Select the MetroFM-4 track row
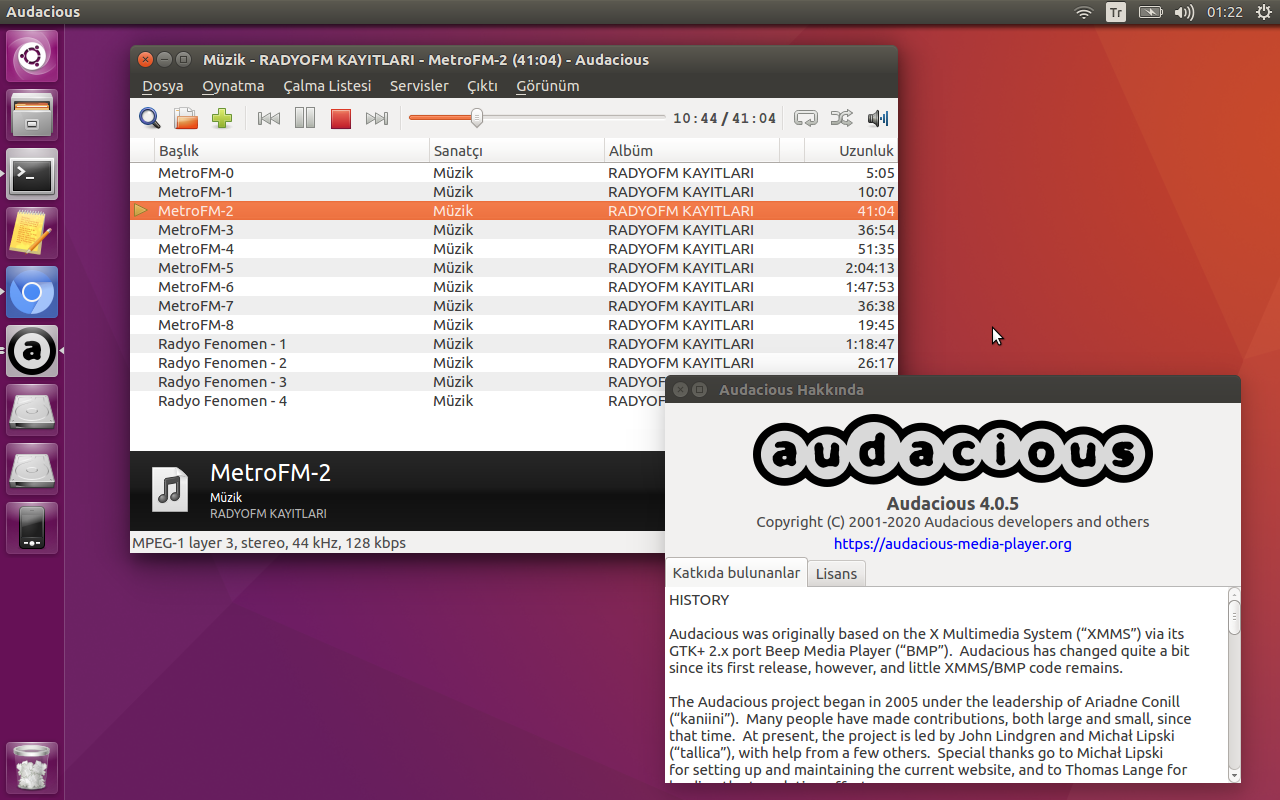This screenshot has height=800, width=1280. tap(513, 249)
